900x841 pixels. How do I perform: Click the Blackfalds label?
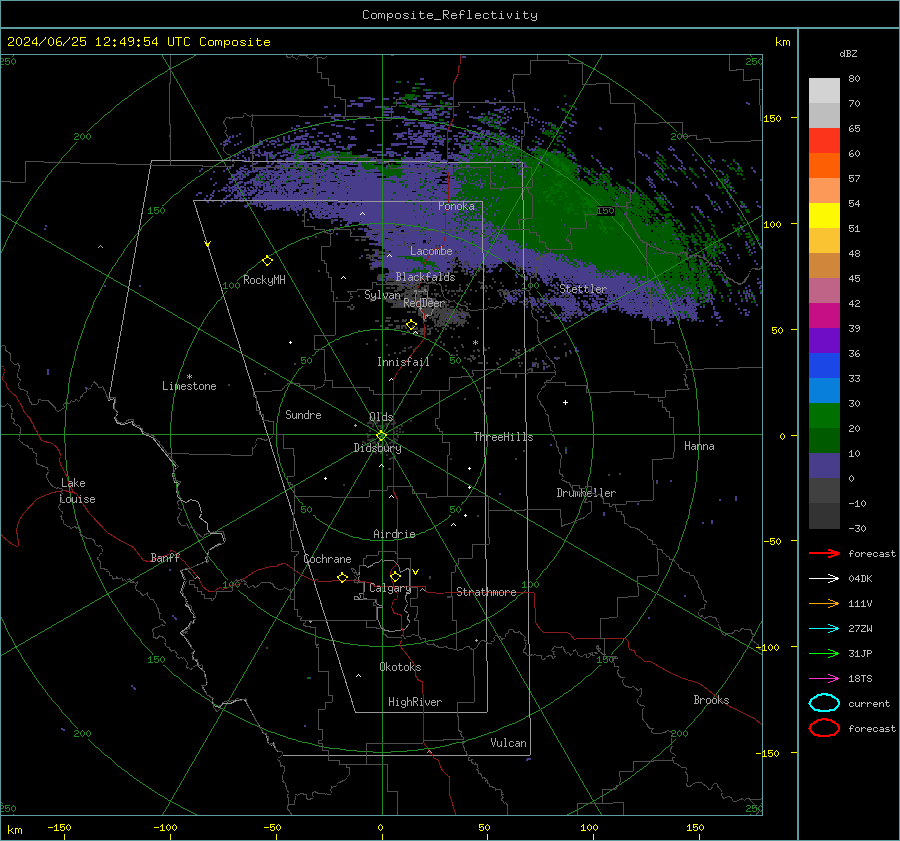point(425,277)
